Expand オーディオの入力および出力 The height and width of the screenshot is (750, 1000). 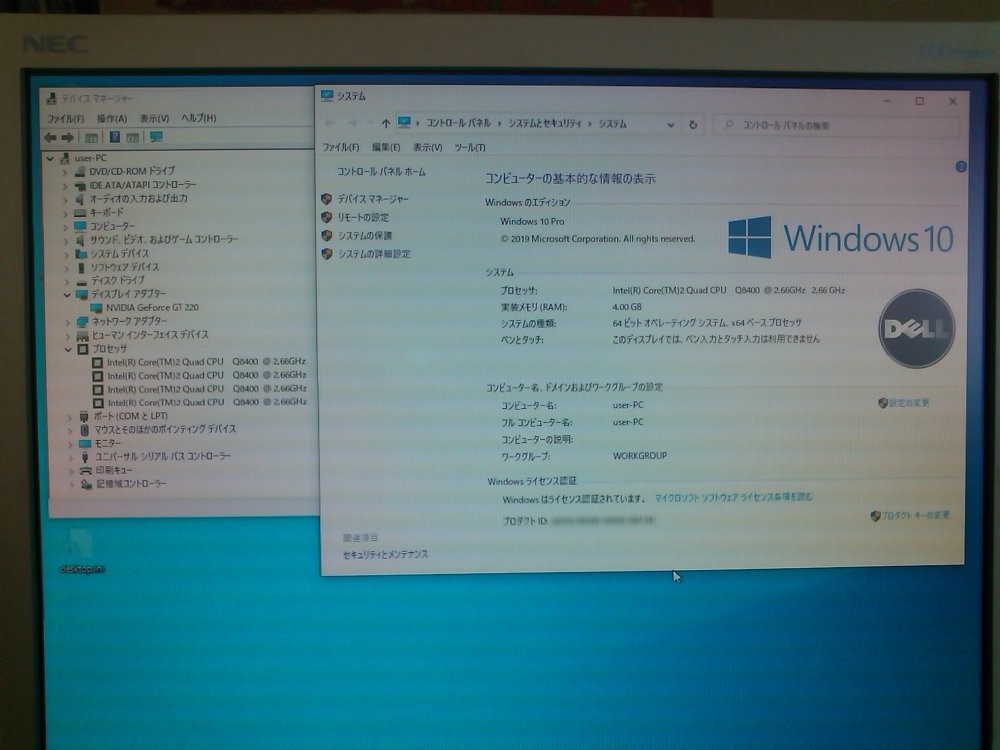pos(65,199)
